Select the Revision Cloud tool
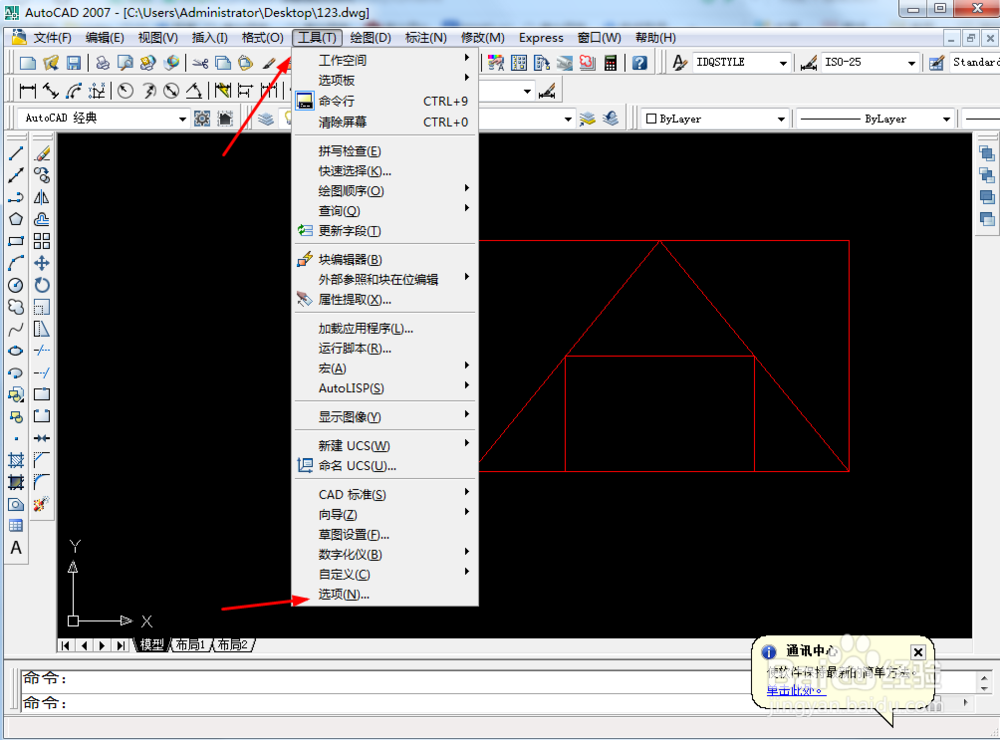 (16, 307)
